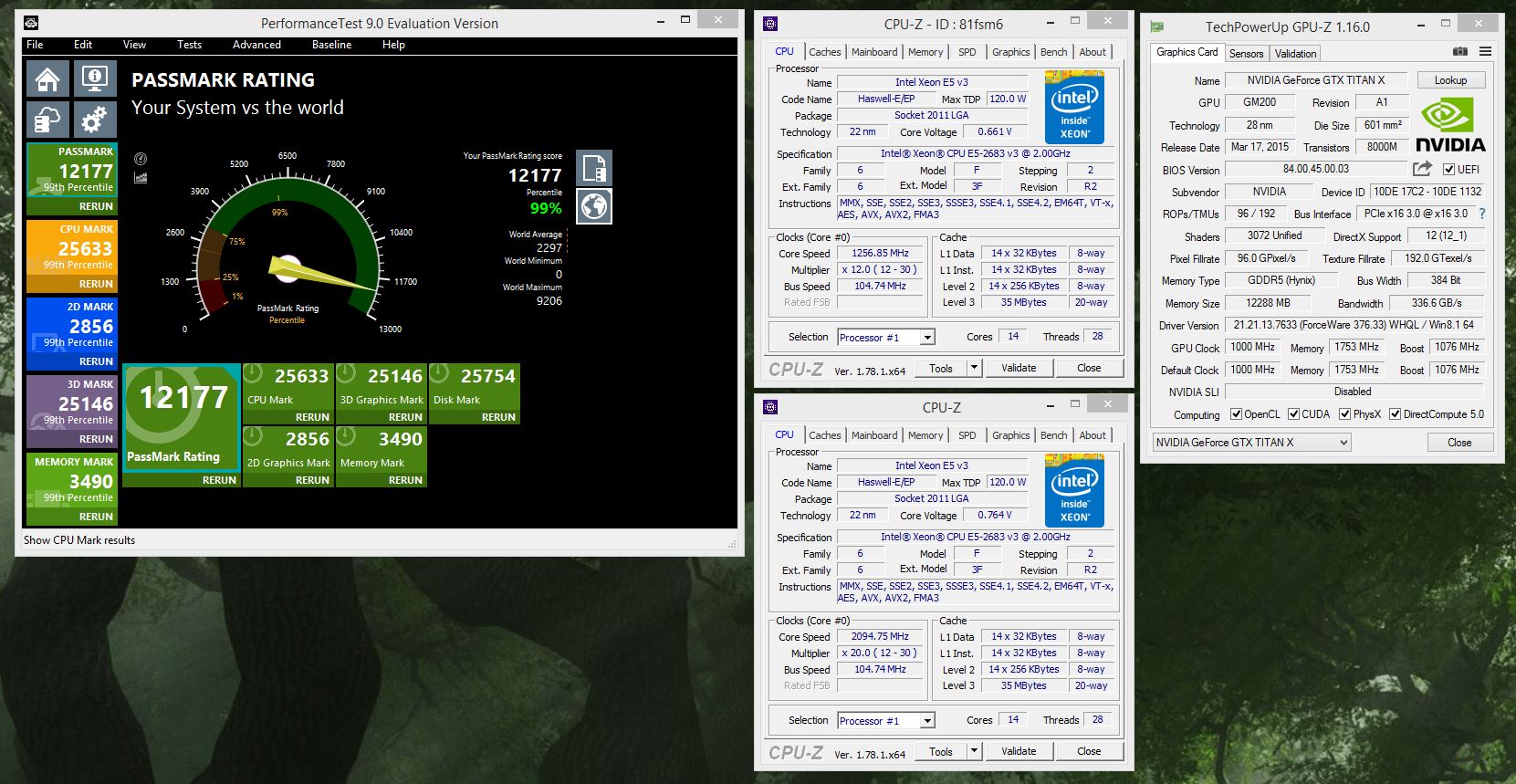Switch to the Validation tab in GPU-Z
Screen dimensions: 1516x784
(1295, 54)
